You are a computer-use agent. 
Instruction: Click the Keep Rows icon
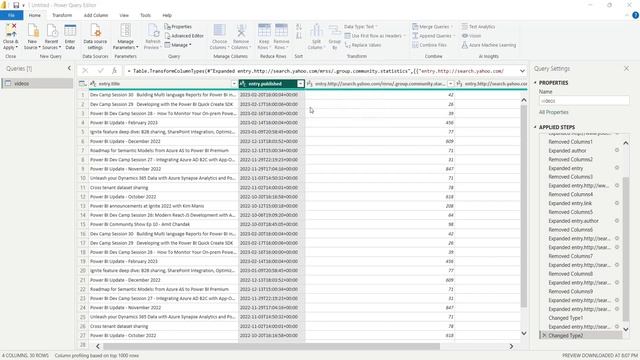pyautogui.click(x=264, y=31)
